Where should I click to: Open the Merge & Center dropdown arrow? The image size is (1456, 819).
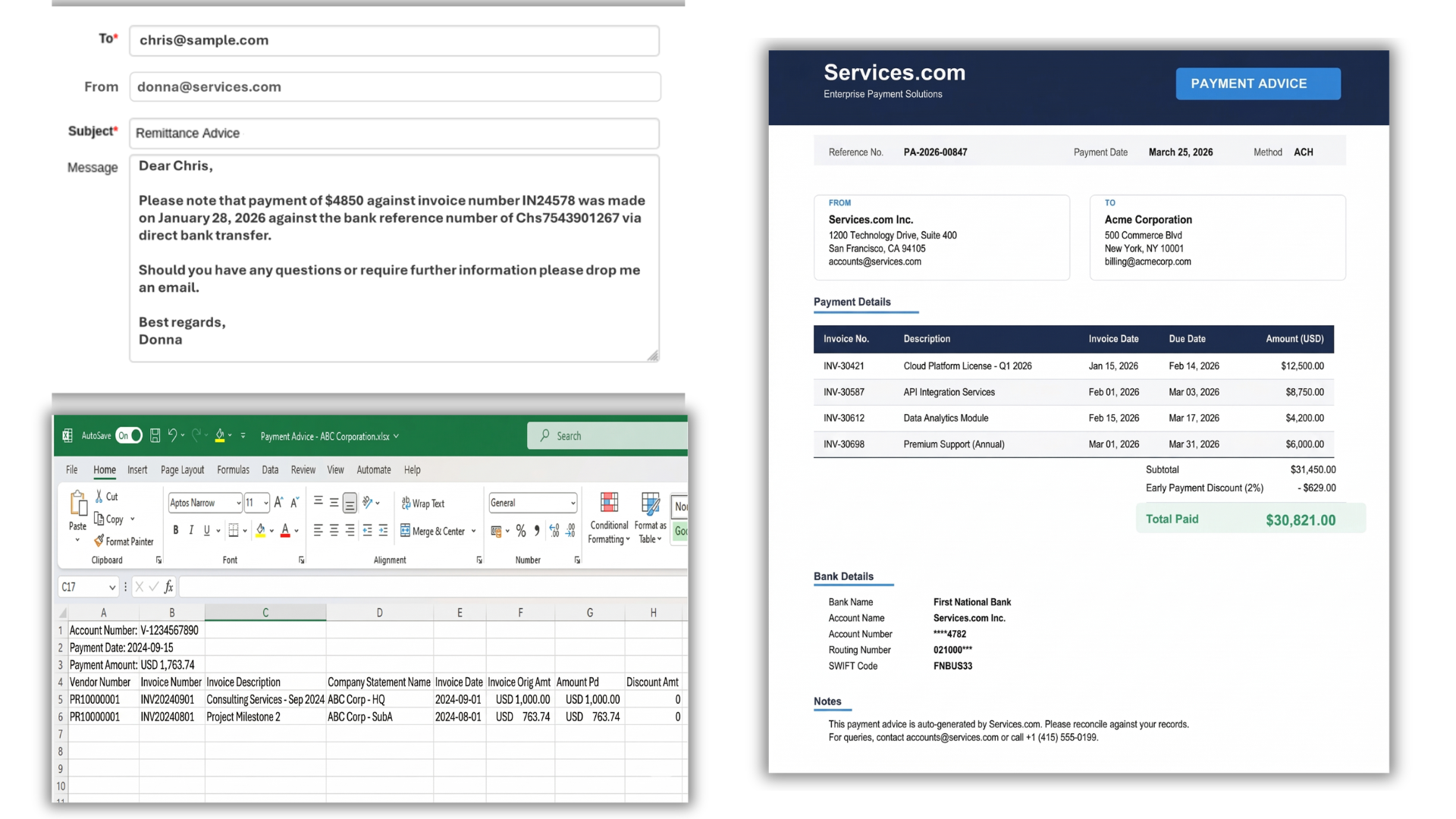[x=474, y=532]
